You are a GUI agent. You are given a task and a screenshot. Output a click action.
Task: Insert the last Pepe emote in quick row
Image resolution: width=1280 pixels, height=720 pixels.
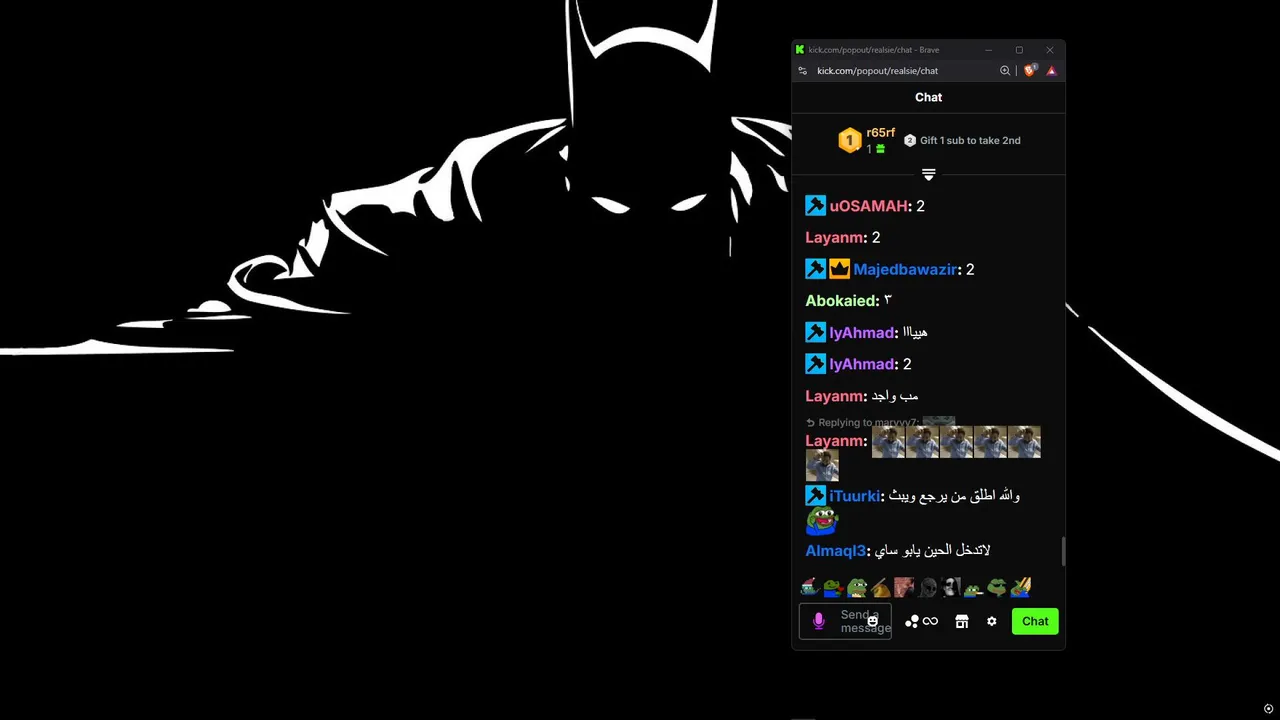[x=1020, y=587]
